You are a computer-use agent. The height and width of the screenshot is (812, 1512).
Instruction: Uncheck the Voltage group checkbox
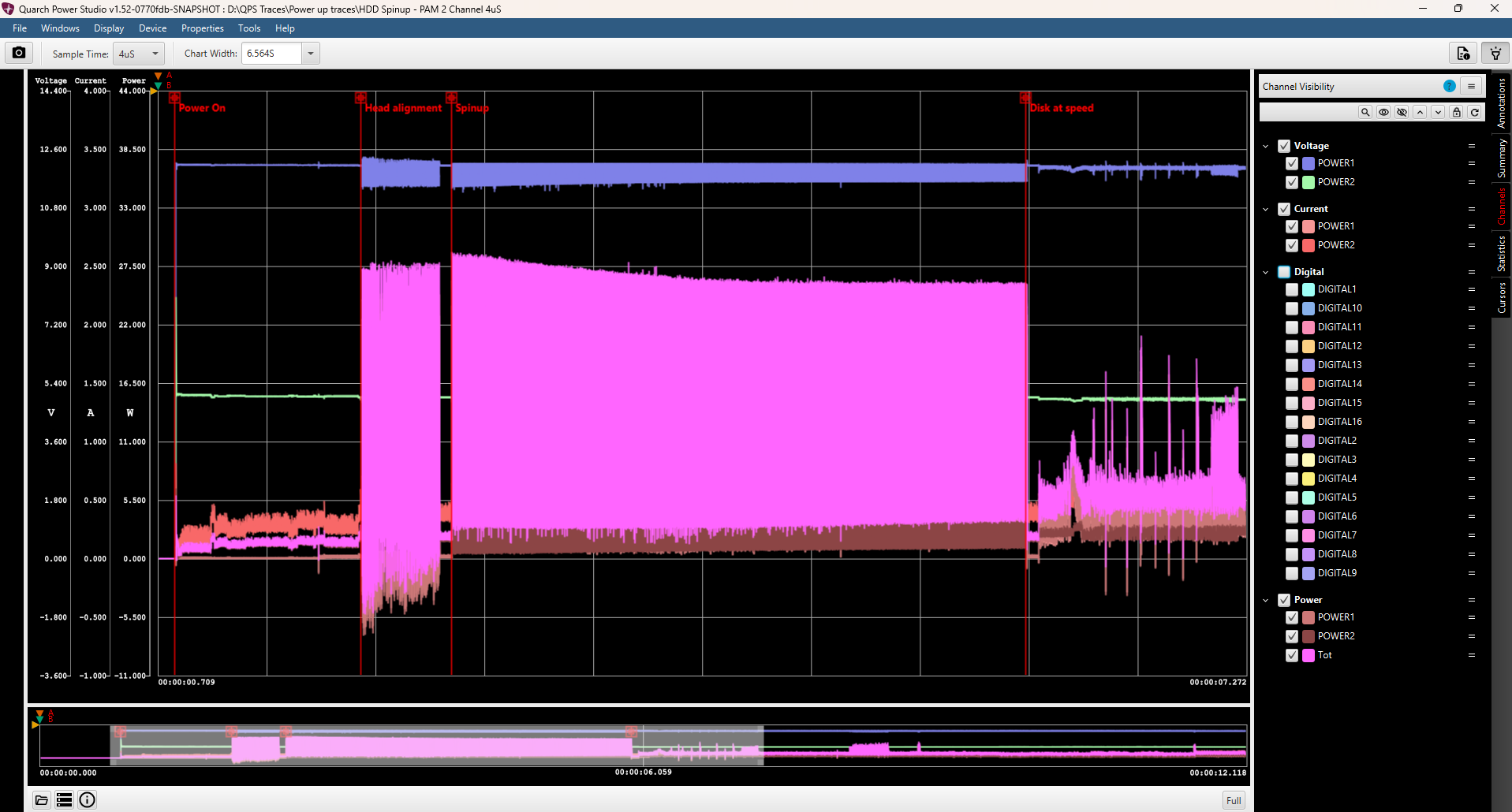[x=1284, y=146]
